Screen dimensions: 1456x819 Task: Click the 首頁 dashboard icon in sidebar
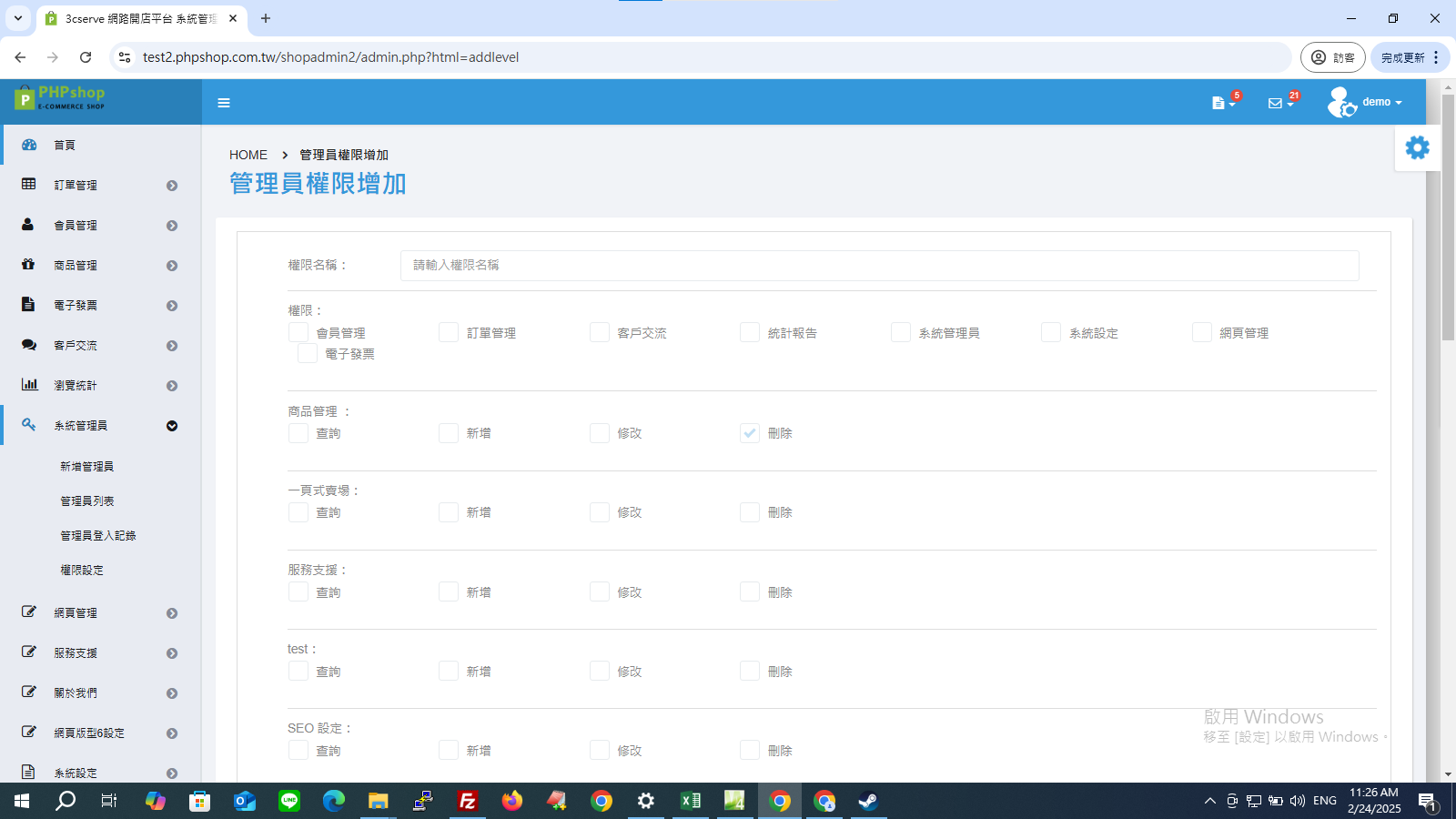(29, 145)
